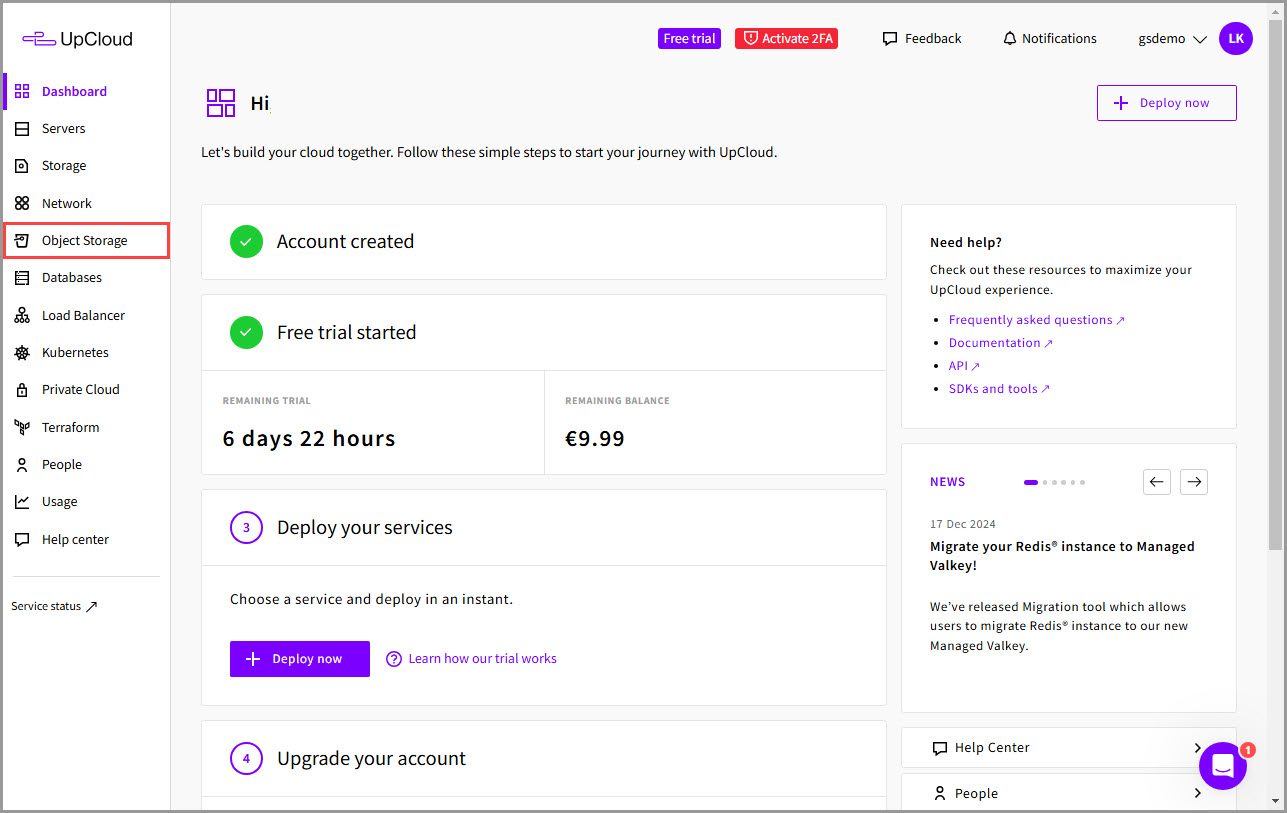
Task: Click the question mark icon beside trial link
Action: click(394, 659)
